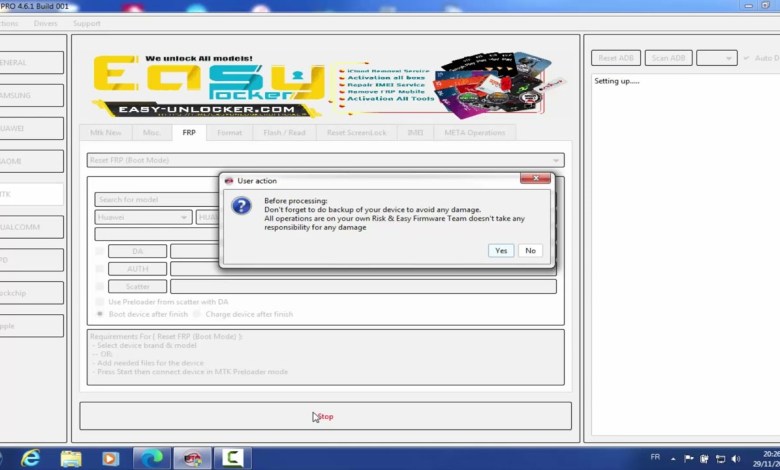Open the Format tab
This screenshot has height=470, width=780.
pyautogui.click(x=229, y=133)
